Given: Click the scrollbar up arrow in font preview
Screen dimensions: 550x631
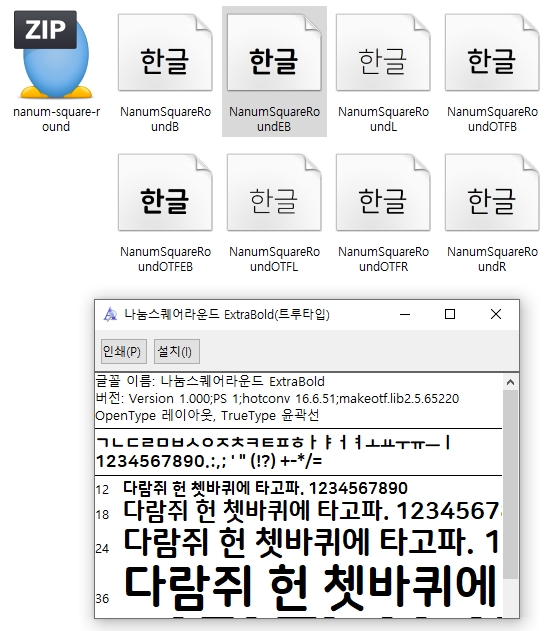Looking at the screenshot, I should click(510, 382).
